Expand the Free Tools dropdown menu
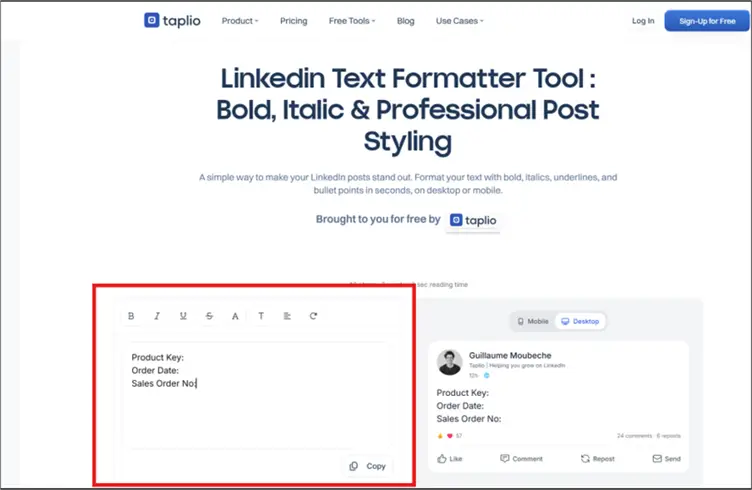Viewport: 752px width, 490px height. click(352, 21)
